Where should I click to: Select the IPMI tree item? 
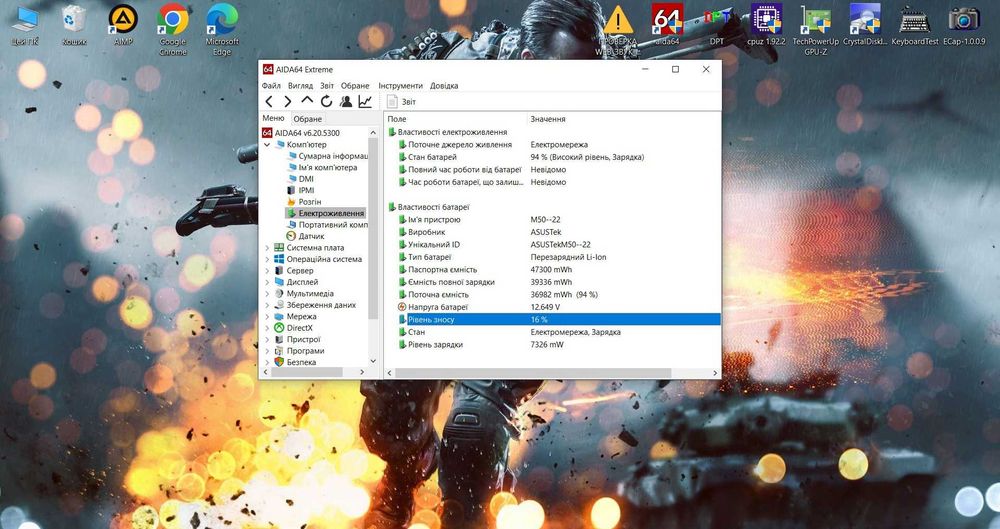(x=300, y=190)
